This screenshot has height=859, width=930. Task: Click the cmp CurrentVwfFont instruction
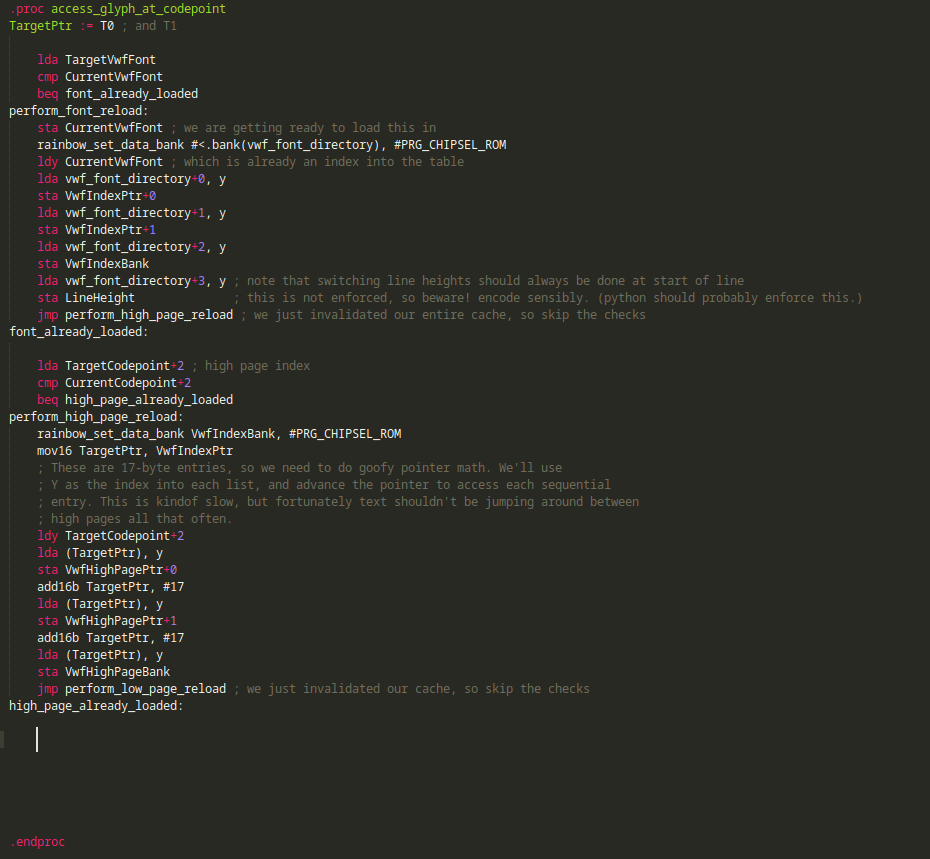pos(100,77)
